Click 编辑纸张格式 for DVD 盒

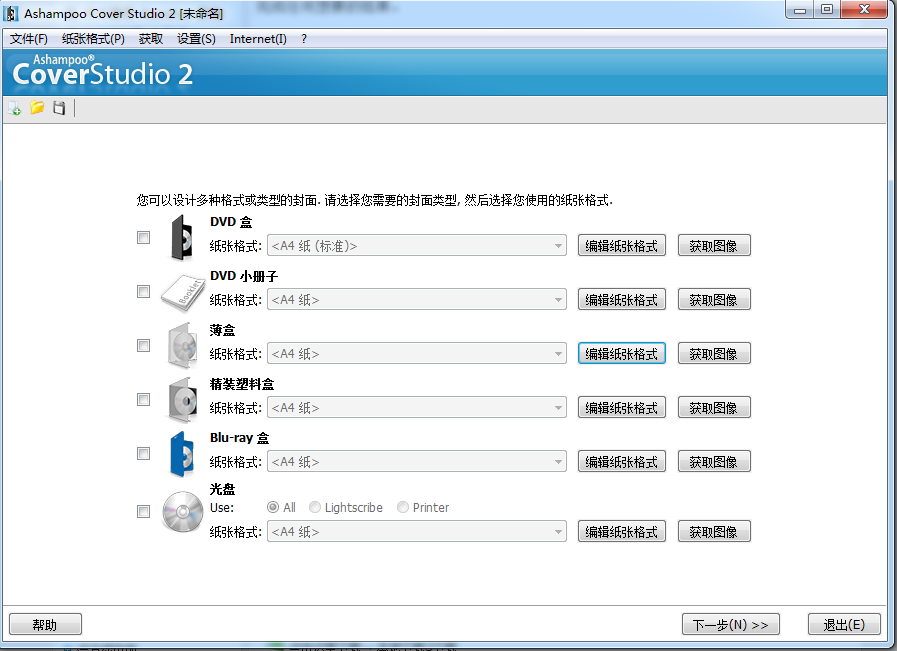pyautogui.click(x=622, y=245)
